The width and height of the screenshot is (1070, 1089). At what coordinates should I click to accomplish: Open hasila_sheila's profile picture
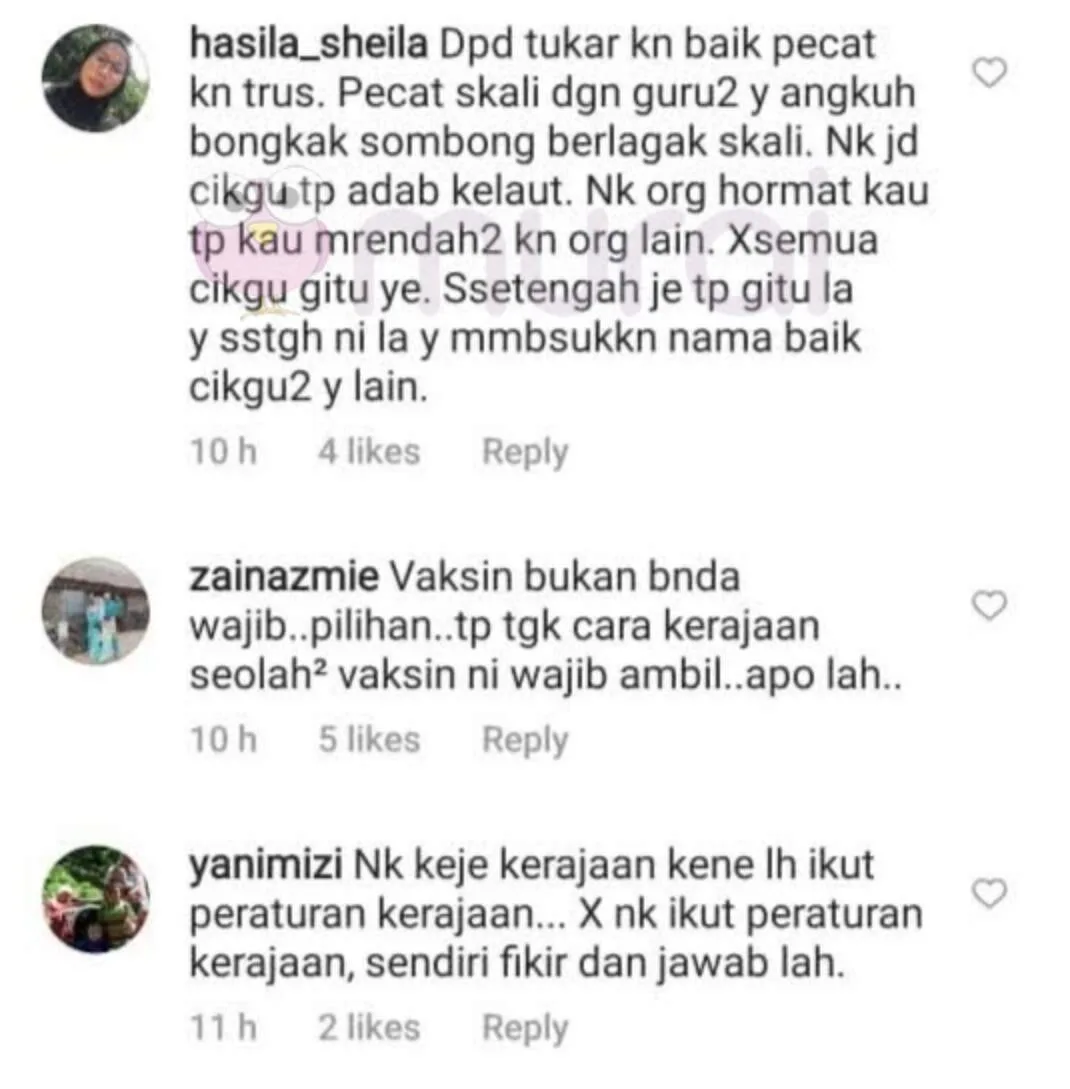pos(96,78)
